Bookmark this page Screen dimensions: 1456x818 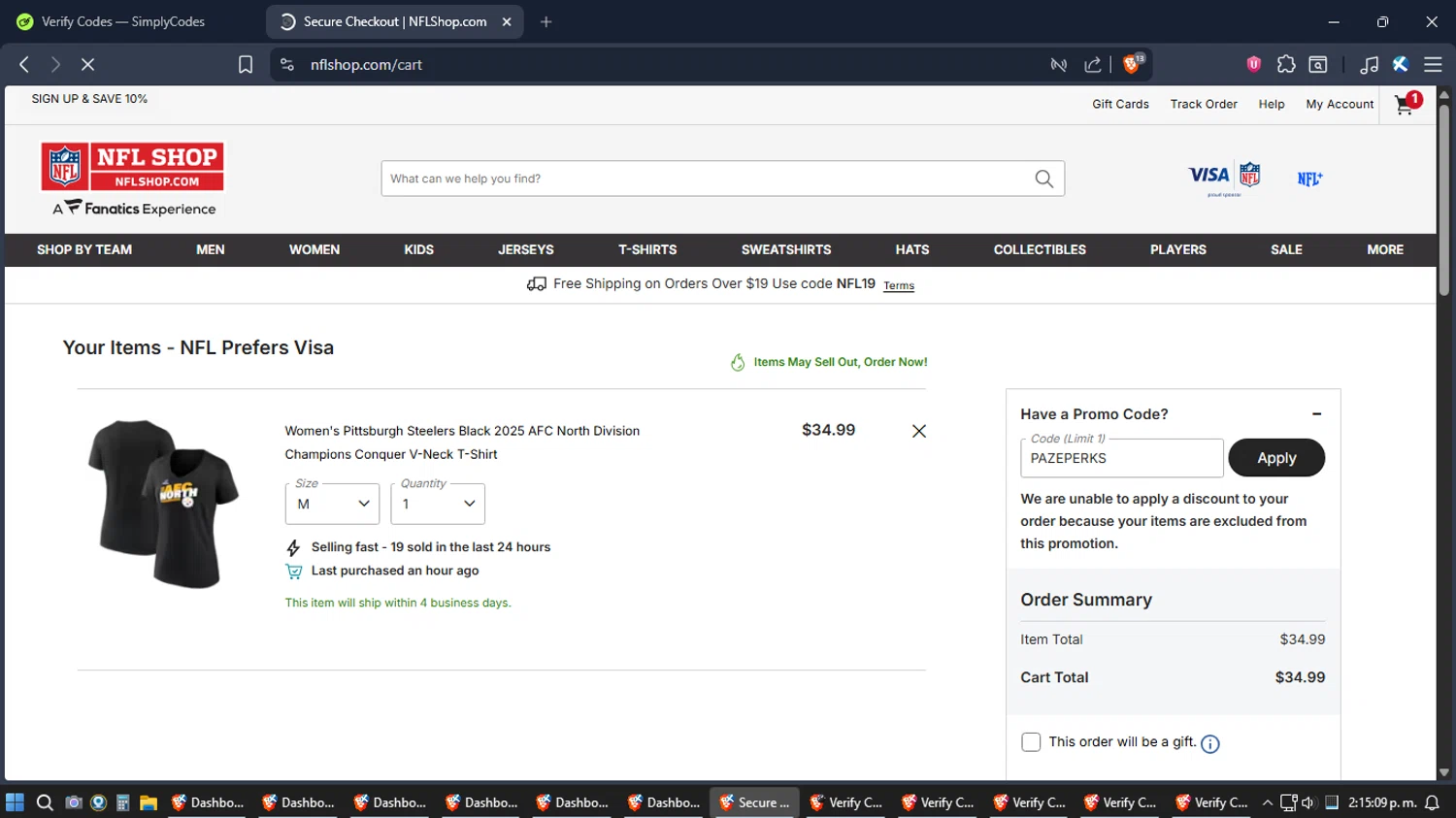[x=246, y=64]
